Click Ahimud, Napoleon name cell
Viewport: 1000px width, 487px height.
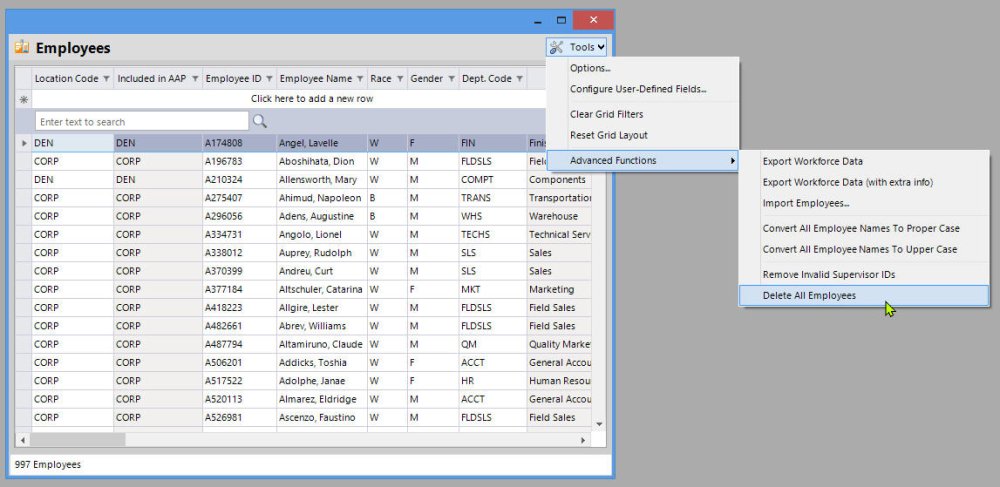click(x=321, y=198)
